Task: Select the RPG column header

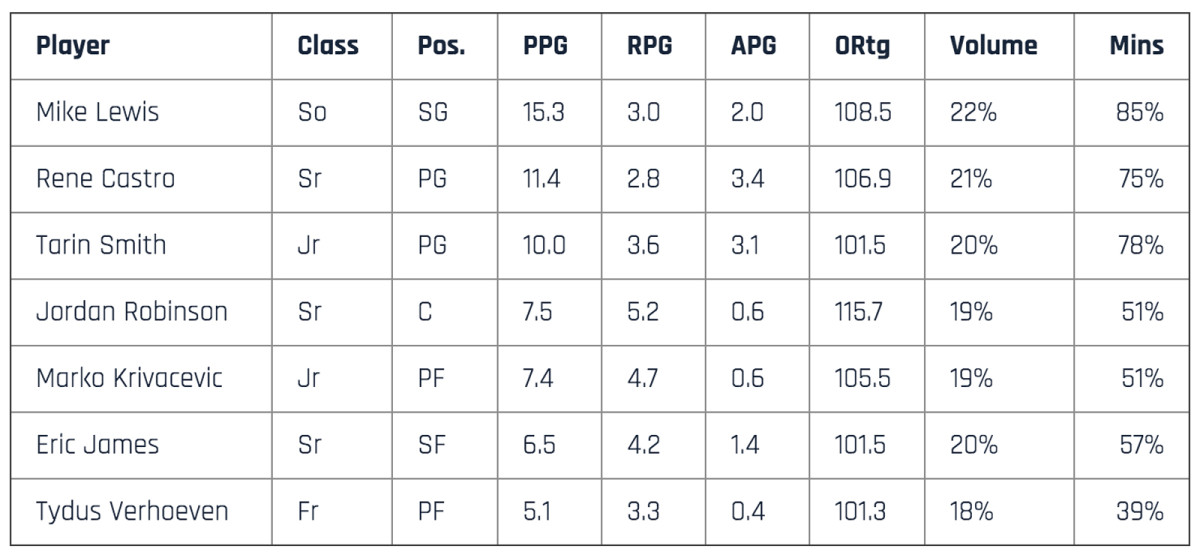Action: 650,46
